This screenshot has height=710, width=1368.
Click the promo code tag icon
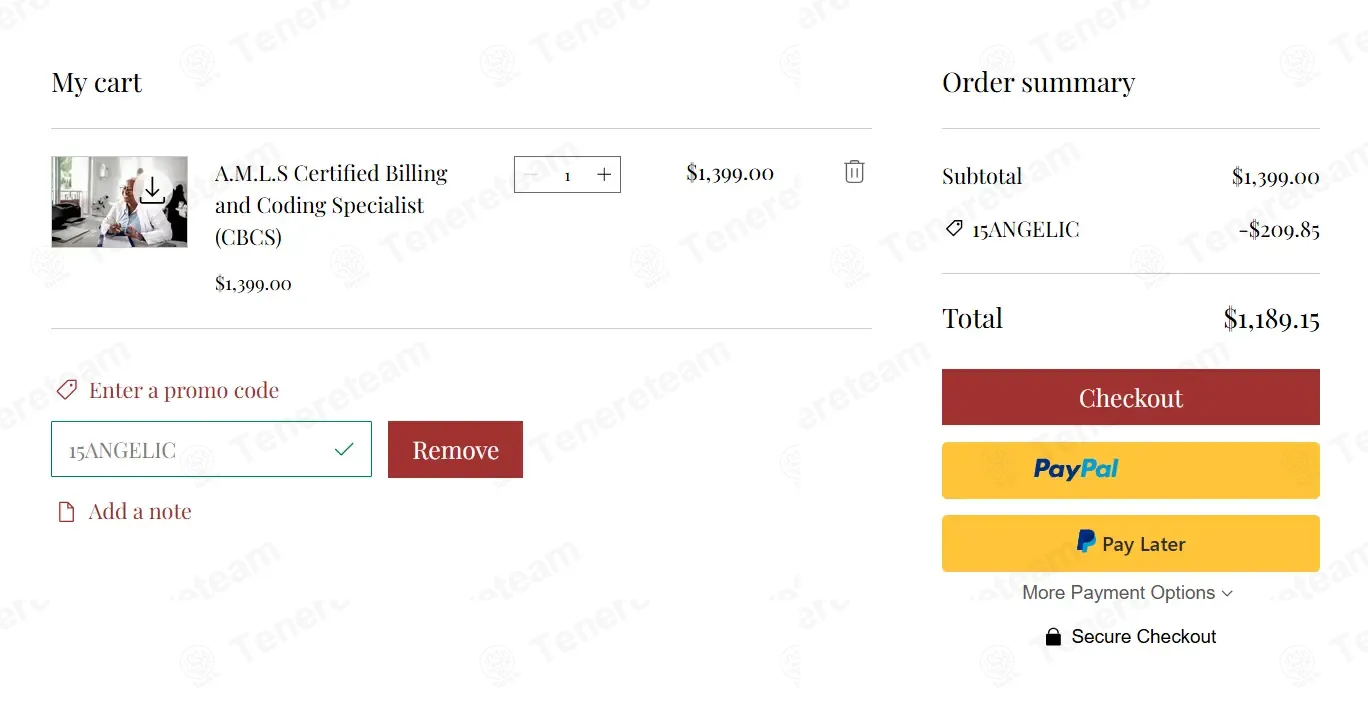point(67,390)
